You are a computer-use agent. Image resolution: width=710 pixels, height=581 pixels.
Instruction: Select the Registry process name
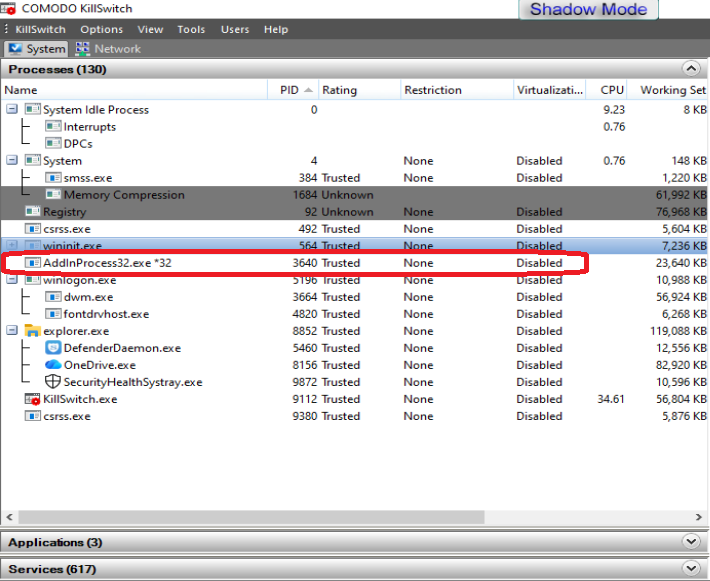64,212
